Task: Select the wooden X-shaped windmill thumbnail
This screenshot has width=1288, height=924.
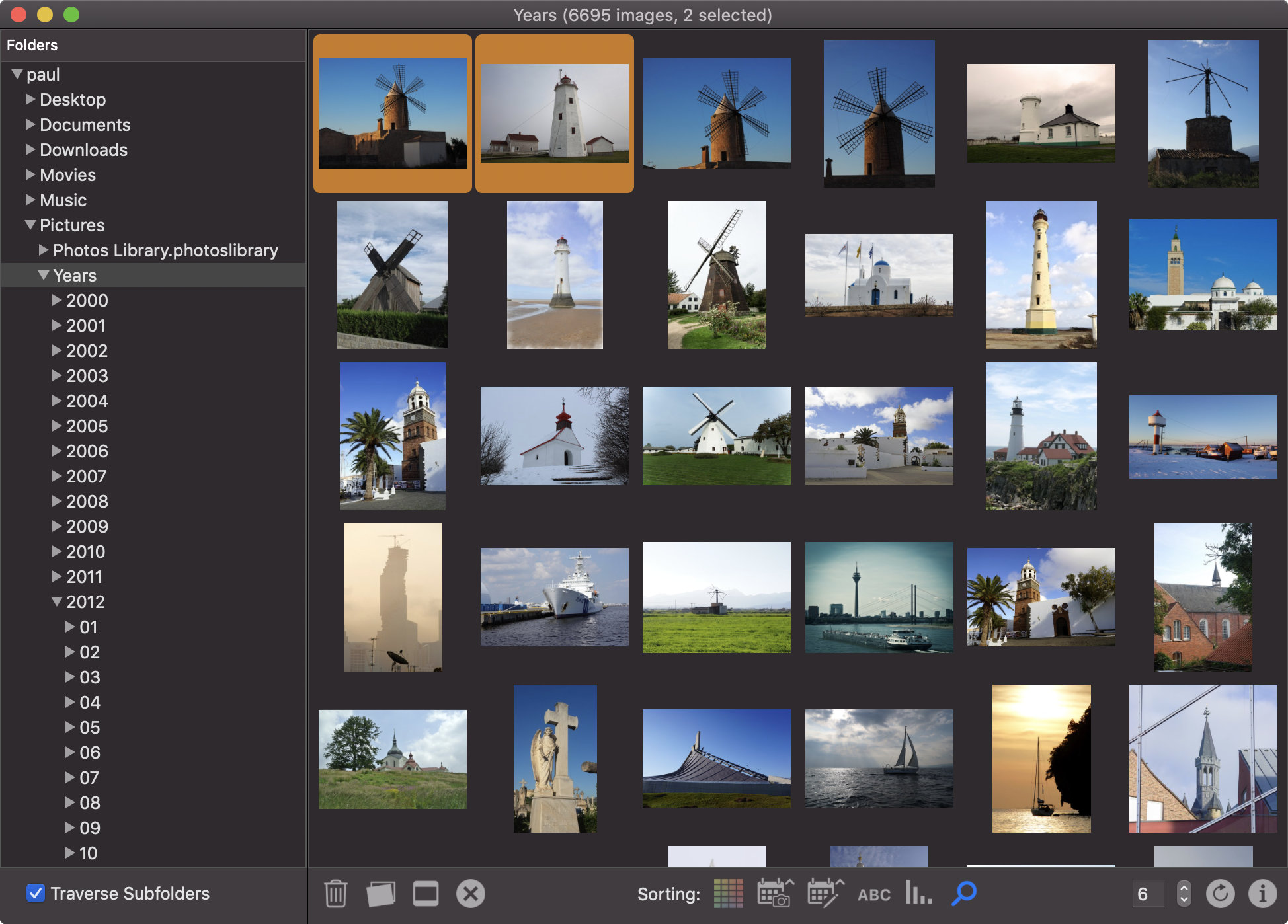Action: (392, 275)
